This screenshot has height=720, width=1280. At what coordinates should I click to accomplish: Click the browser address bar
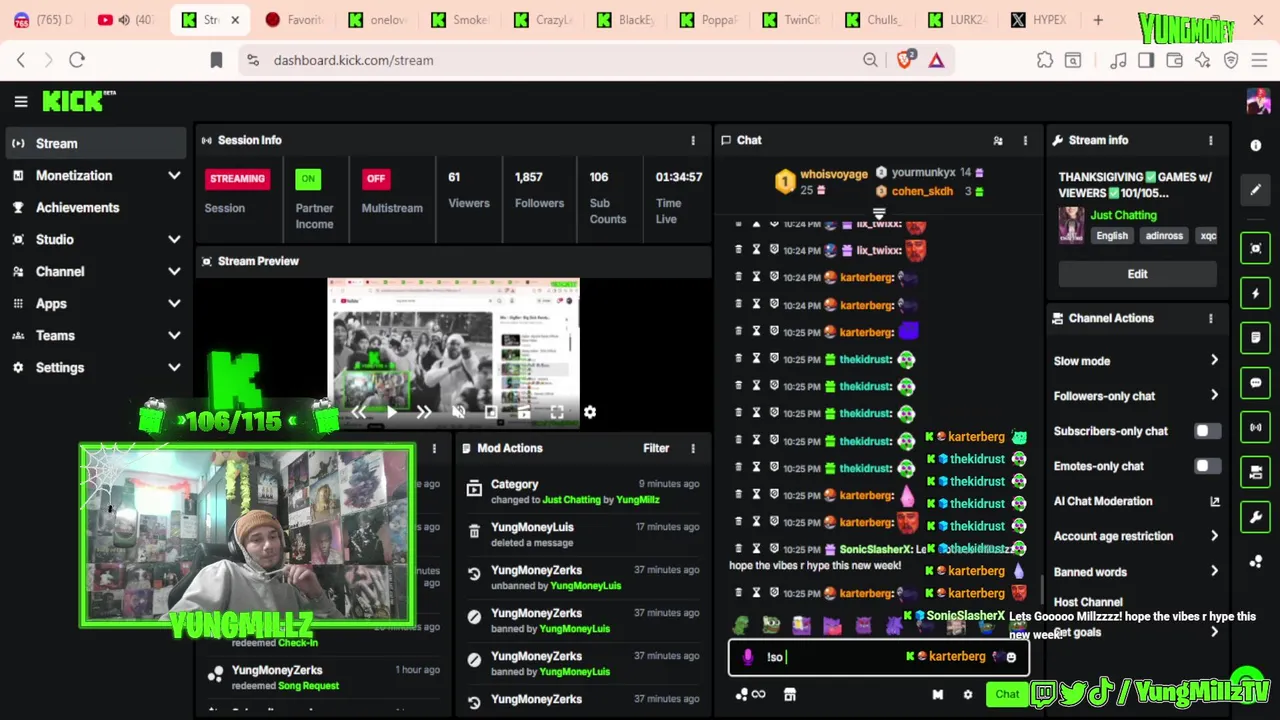(555, 60)
